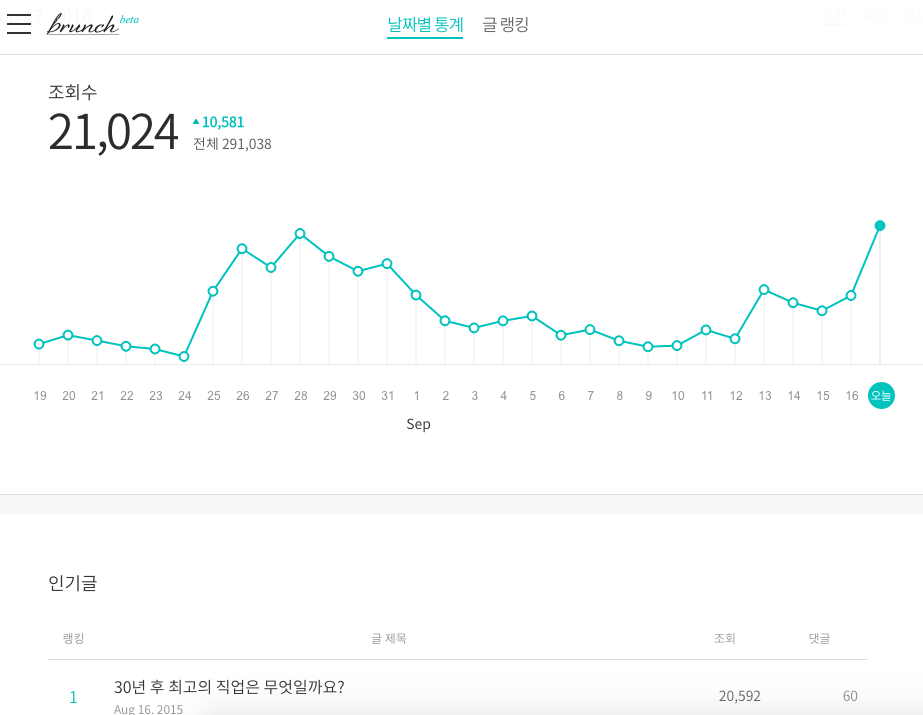Image resolution: width=923 pixels, height=715 pixels.
Task: Click the ranking number 1 in 인기글
Action: coord(73,696)
